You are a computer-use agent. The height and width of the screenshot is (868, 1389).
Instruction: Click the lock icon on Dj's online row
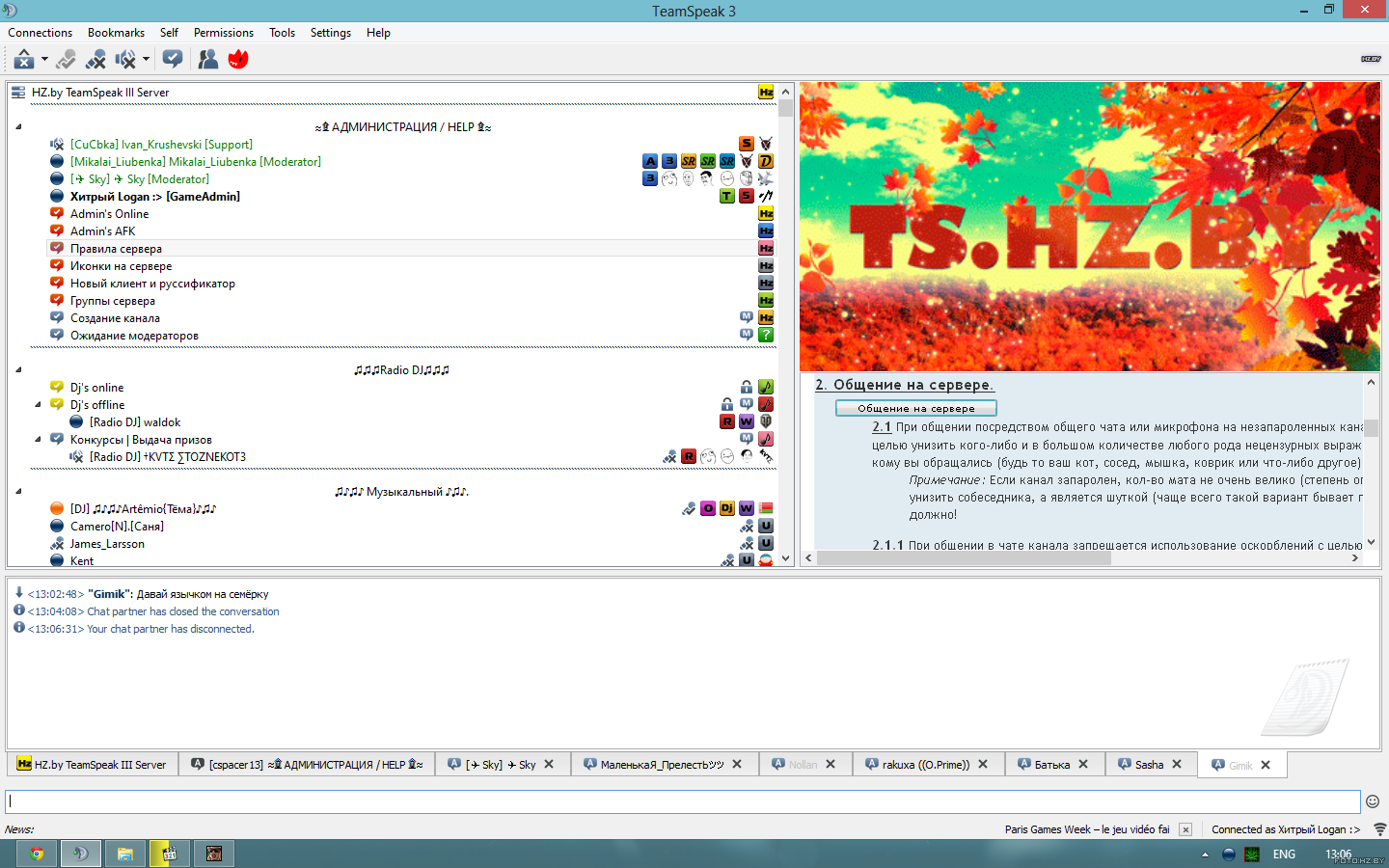click(x=747, y=387)
